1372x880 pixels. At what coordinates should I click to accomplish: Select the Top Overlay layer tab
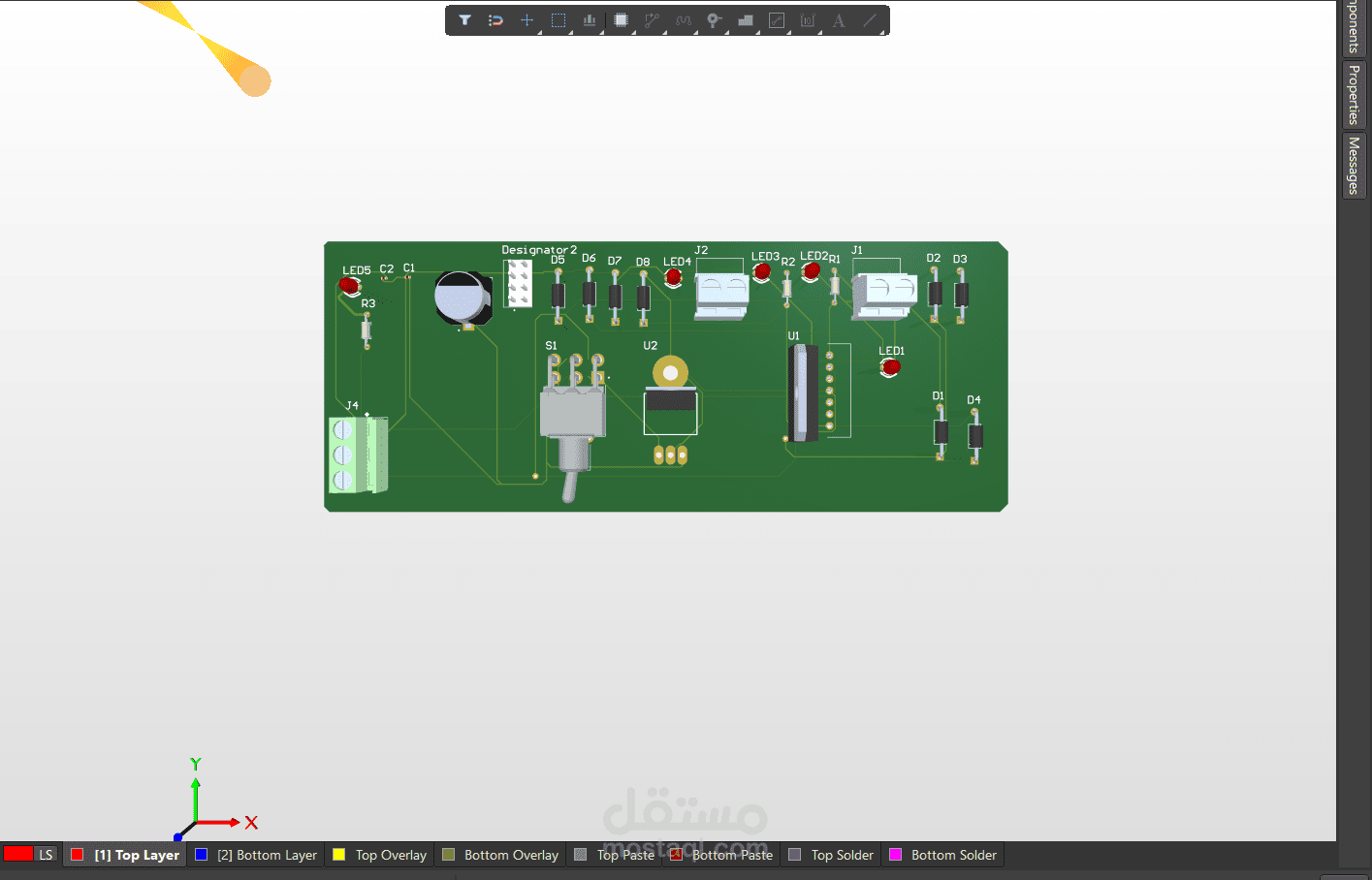[x=390, y=855]
